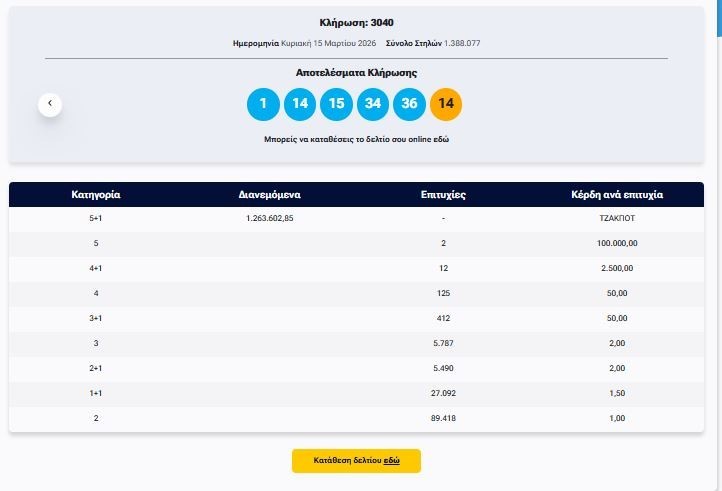Select the orange Joker ball 14
The height and width of the screenshot is (491, 722).
(x=446, y=104)
